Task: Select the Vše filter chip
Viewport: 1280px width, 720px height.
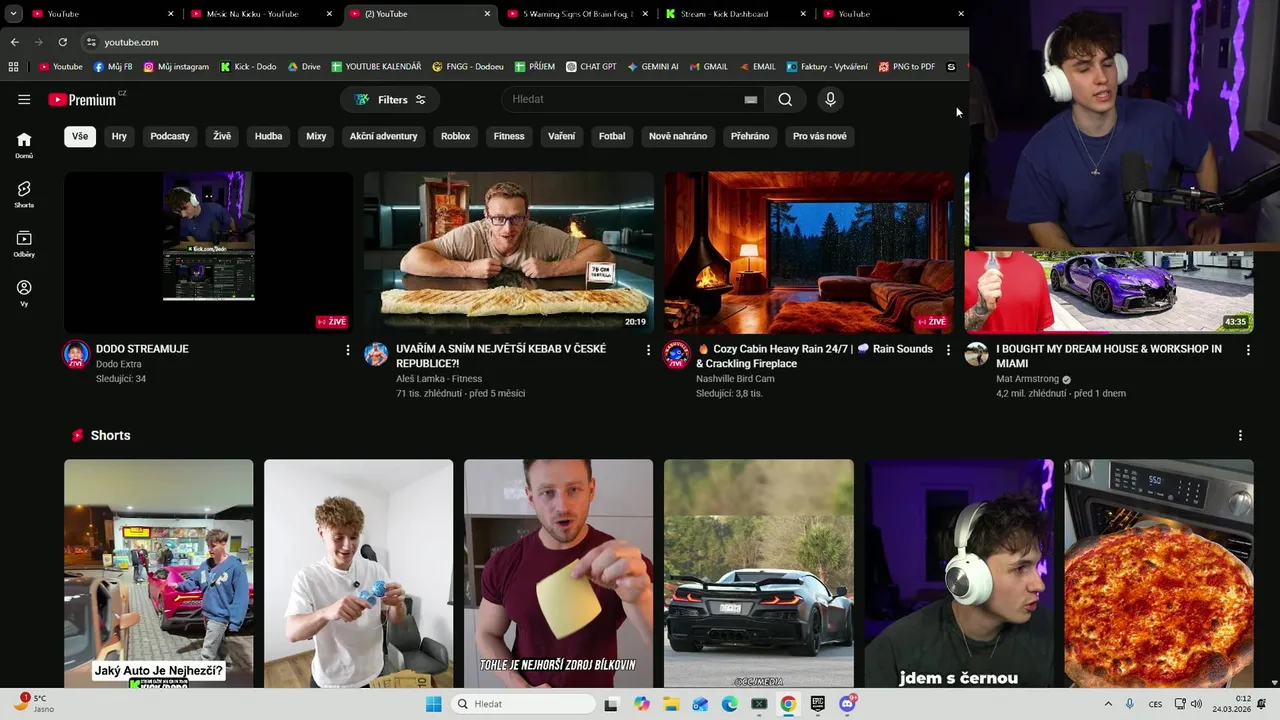Action: point(80,136)
